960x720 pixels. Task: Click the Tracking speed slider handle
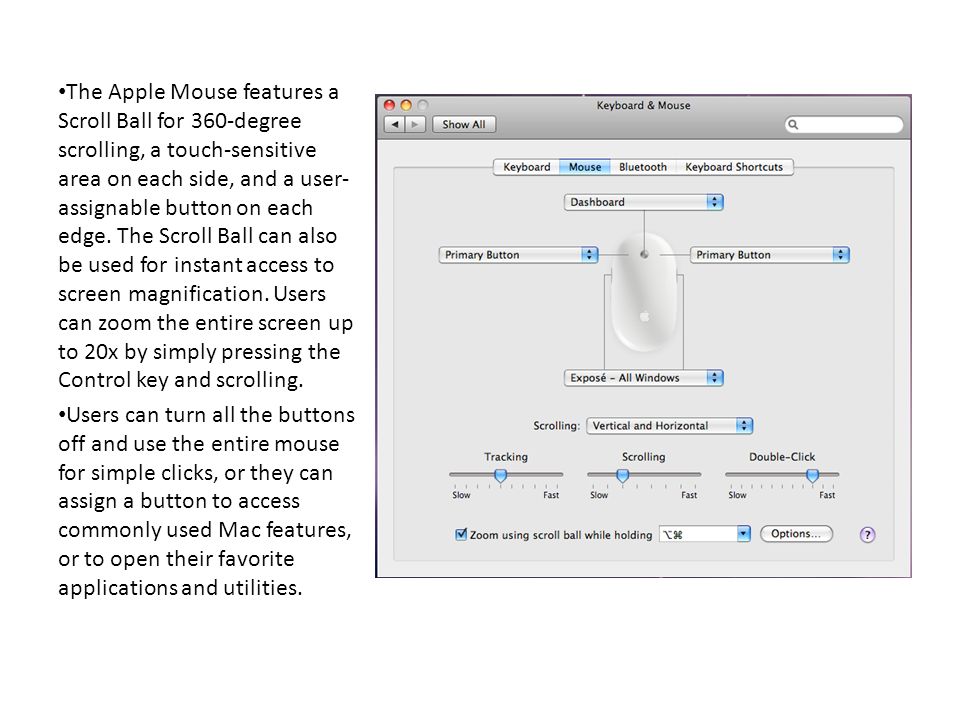[x=500, y=476]
